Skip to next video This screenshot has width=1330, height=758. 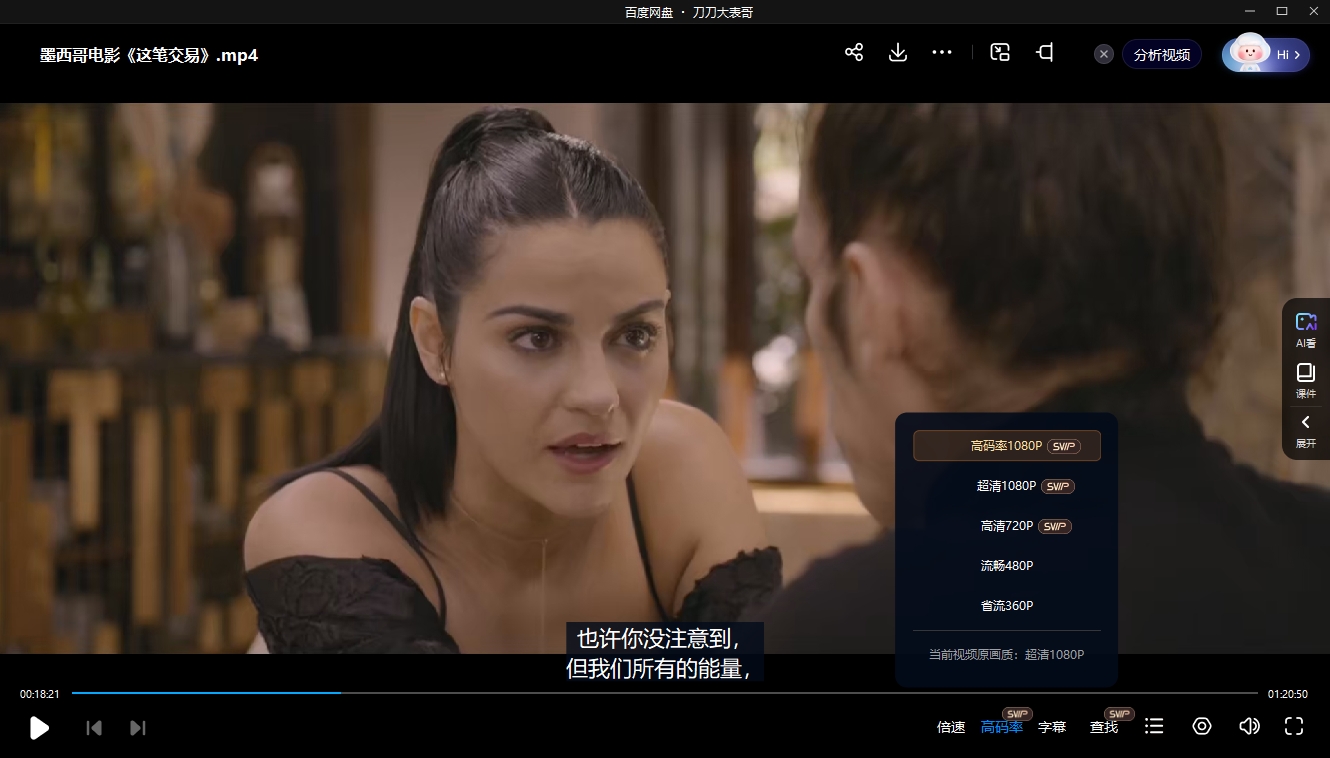pyautogui.click(x=138, y=728)
